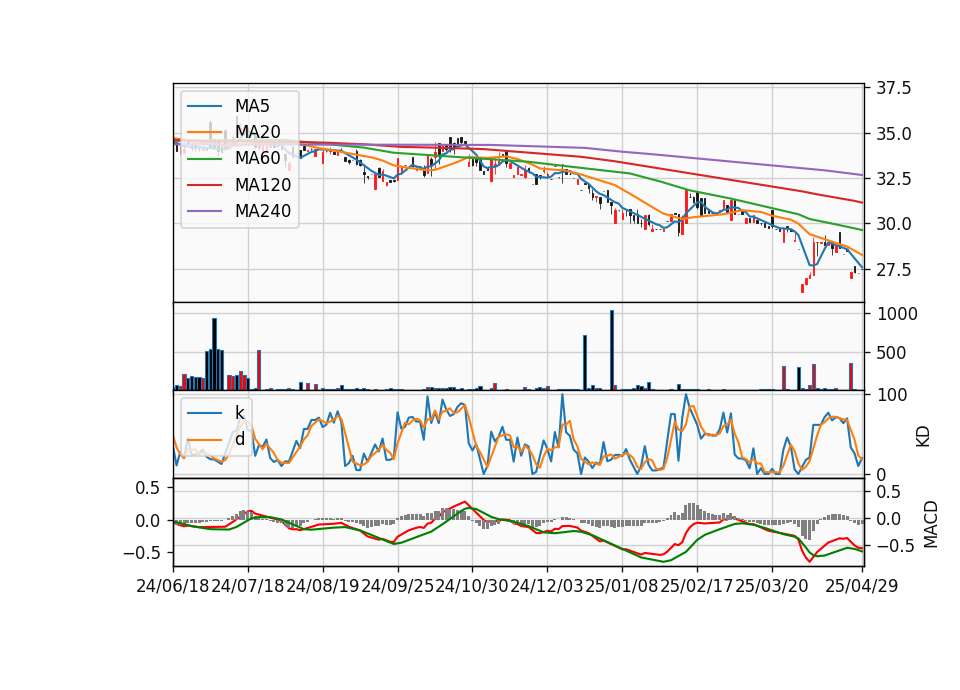The width and height of the screenshot is (960, 690).
Task: Click the KD axis title
Action: (x=923, y=436)
